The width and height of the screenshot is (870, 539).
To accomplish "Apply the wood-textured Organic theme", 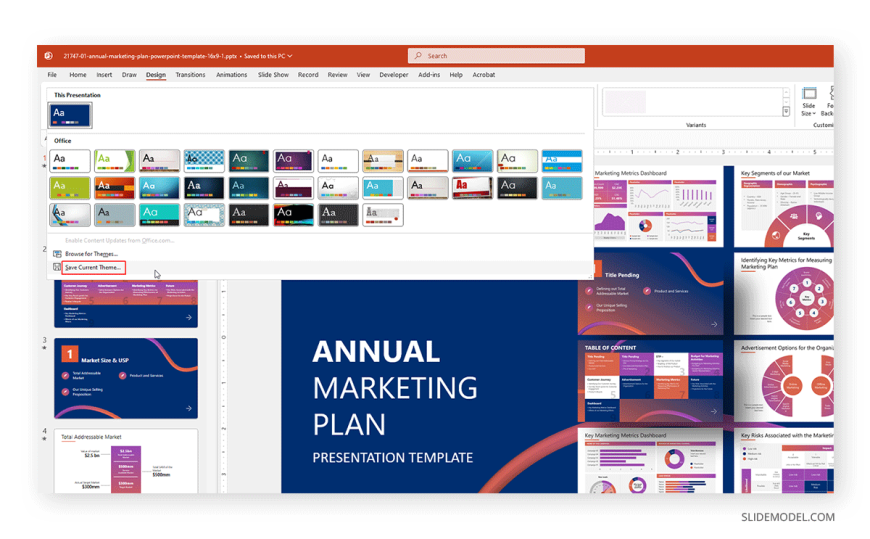I will pyautogui.click(x=383, y=161).
